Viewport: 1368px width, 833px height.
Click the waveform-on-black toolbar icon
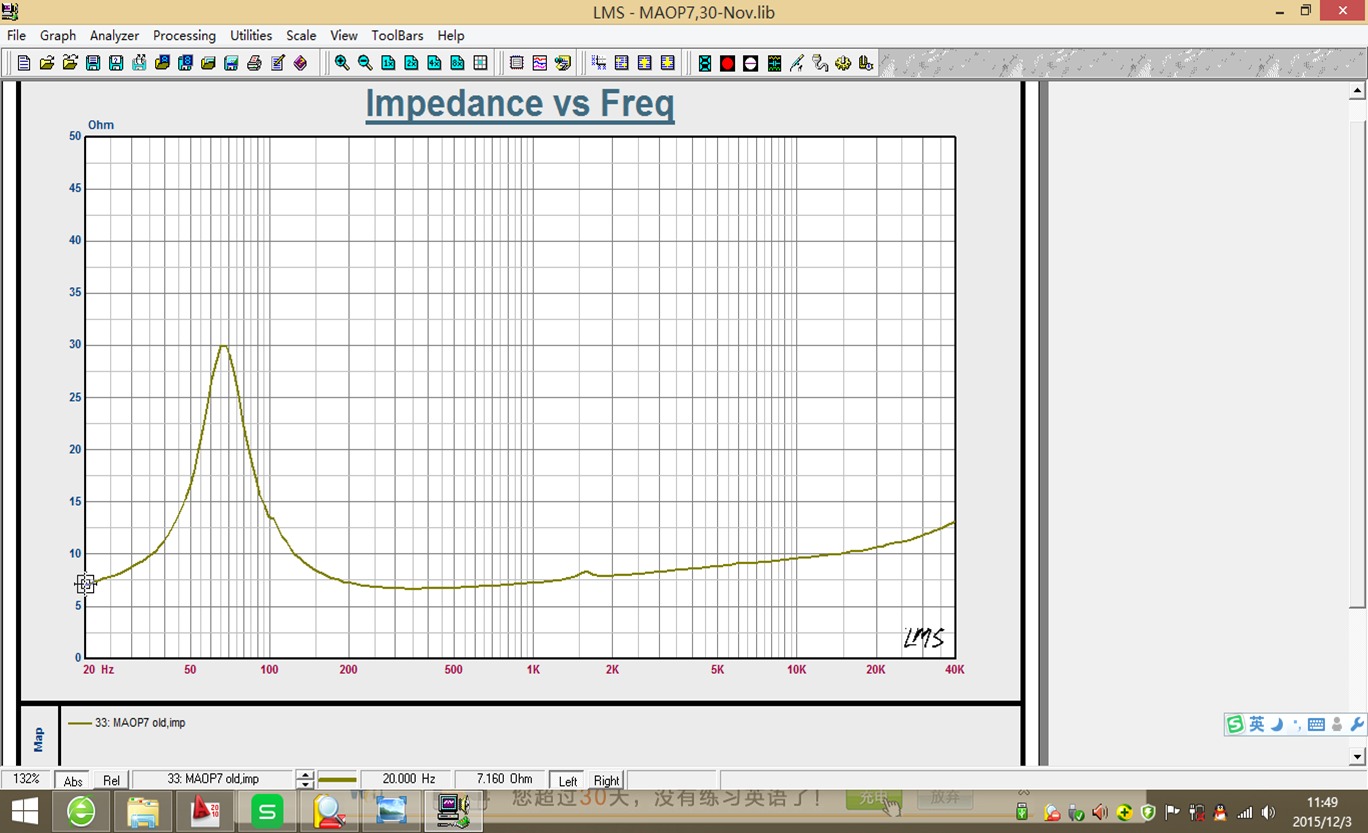(x=774, y=63)
